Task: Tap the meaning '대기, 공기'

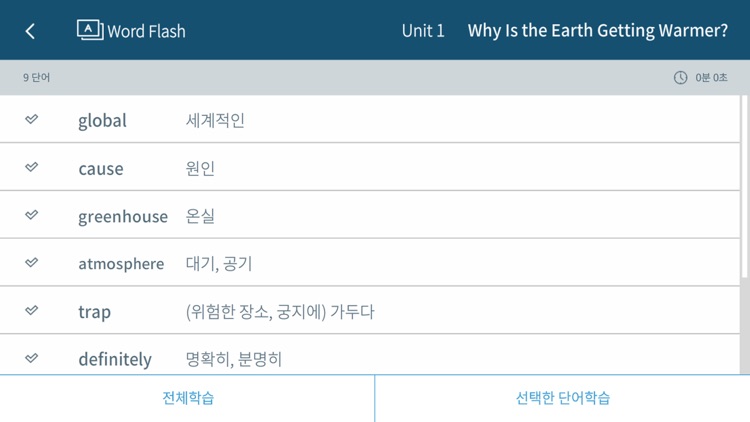Action: (x=219, y=264)
